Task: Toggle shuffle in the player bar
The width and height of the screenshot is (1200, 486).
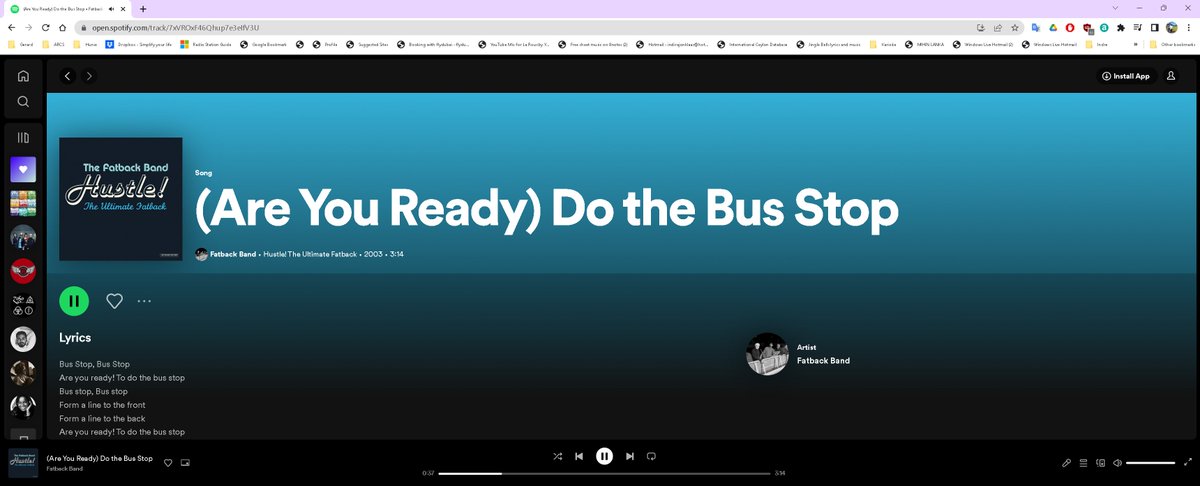Action: tap(558, 456)
